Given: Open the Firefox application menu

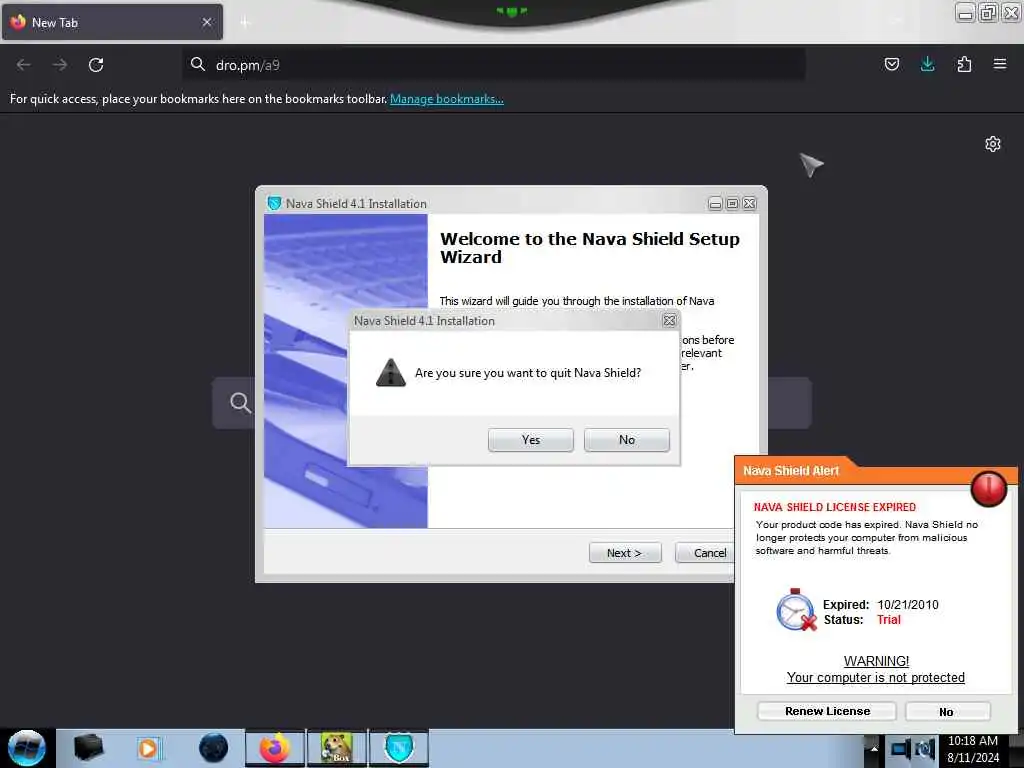Looking at the screenshot, I should coord(1000,64).
